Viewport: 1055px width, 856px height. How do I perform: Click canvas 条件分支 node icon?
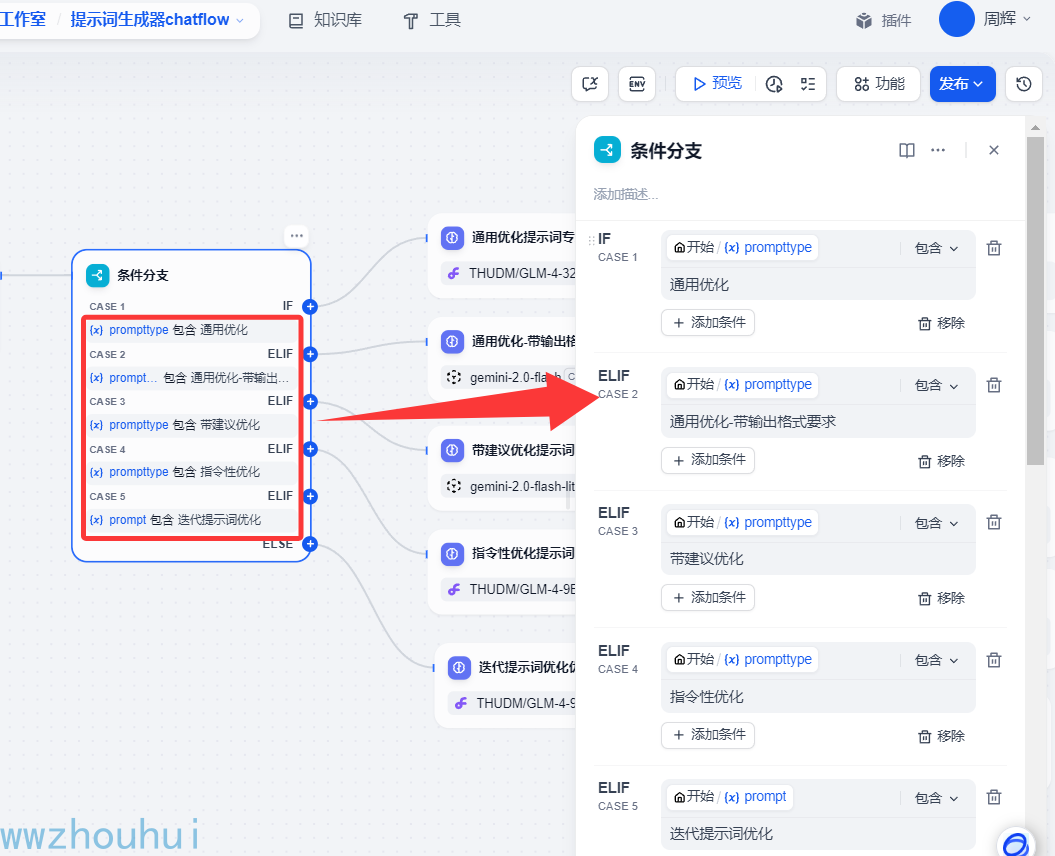[x=98, y=275]
